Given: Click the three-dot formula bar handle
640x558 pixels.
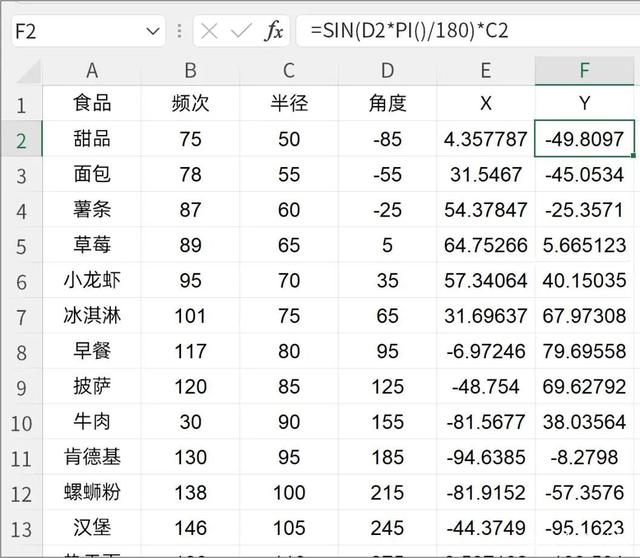Looking at the screenshot, I should (178, 31).
